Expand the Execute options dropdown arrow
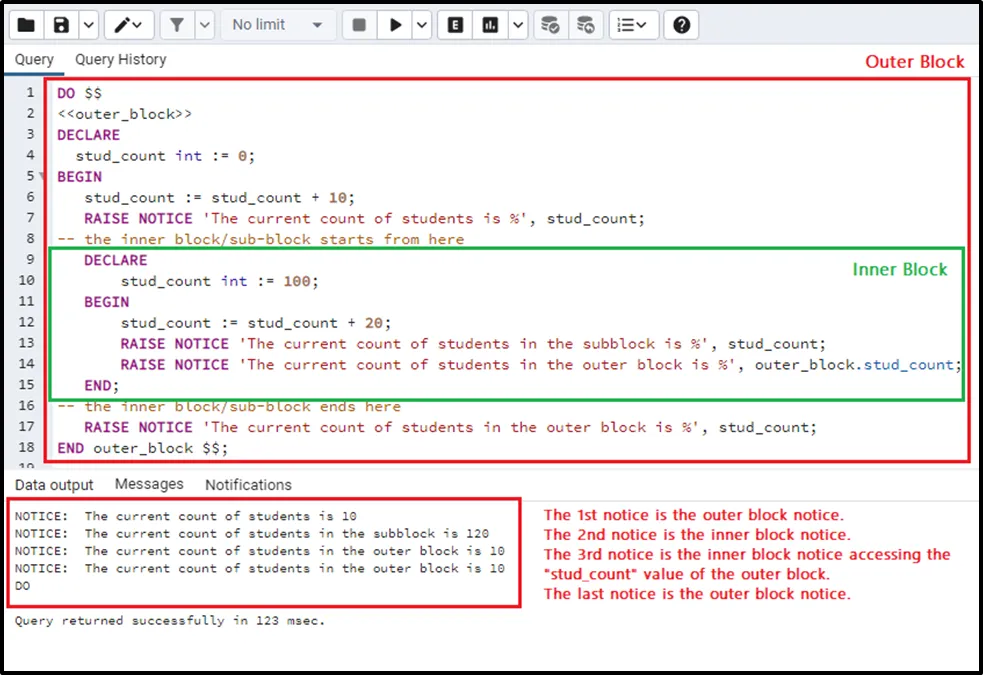Screen dimensions: 983x675 (x=422, y=25)
